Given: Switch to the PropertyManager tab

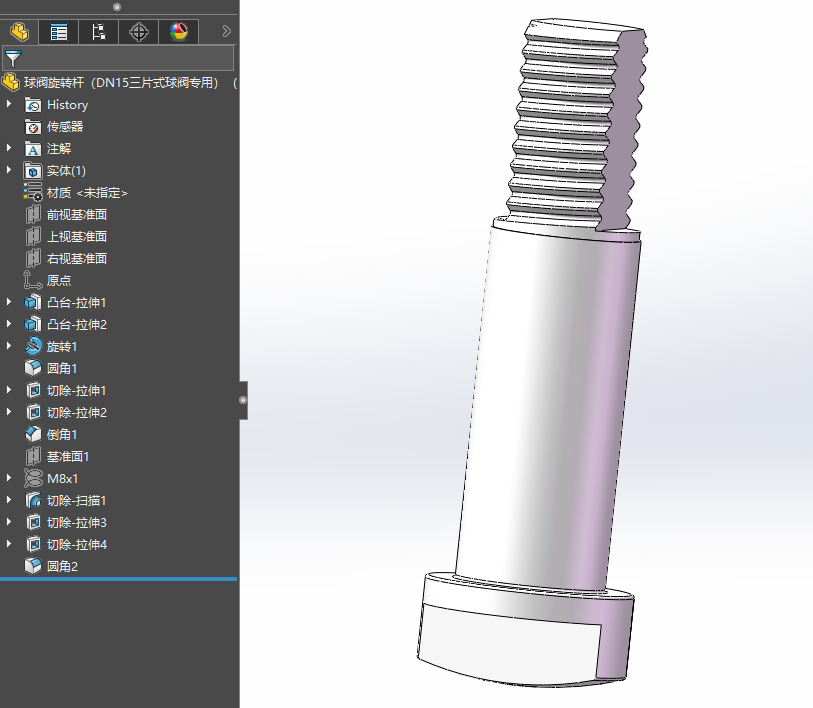Looking at the screenshot, I should [x=59, y=32].
